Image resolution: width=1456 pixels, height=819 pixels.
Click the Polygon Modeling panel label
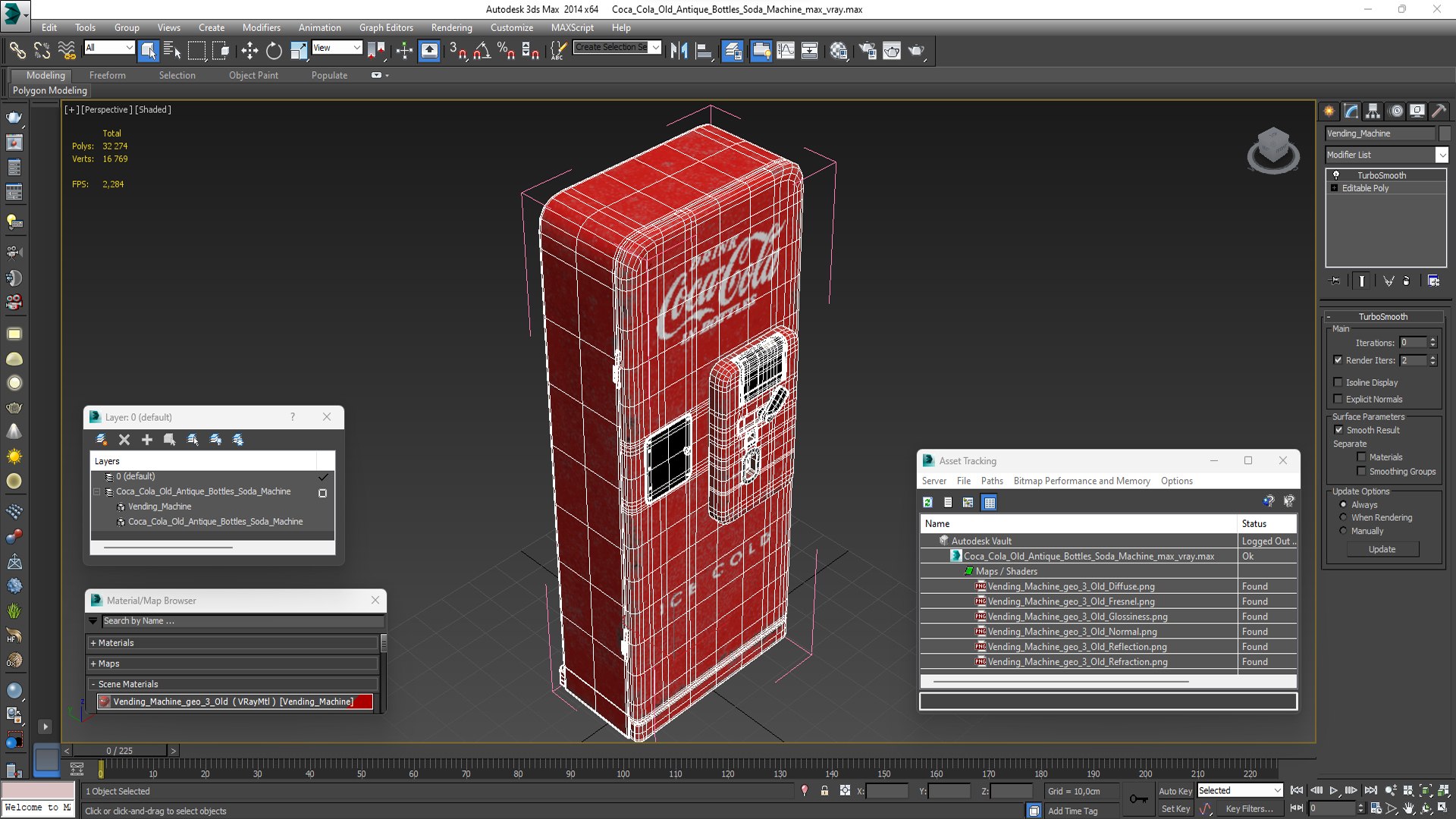click(50, 90)
